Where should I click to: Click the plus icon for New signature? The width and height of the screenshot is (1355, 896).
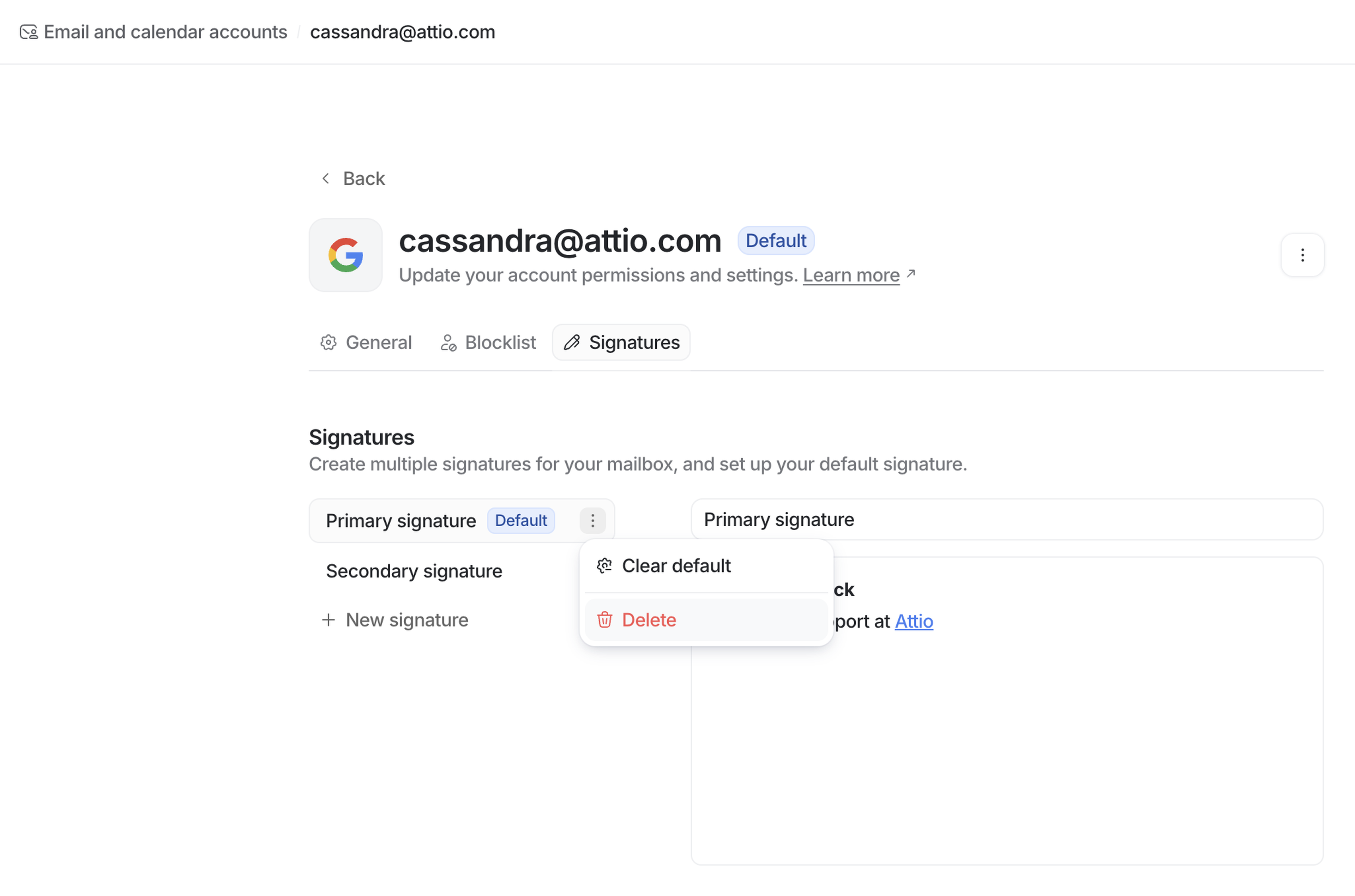pyautogui.click(x=329, y=620)
